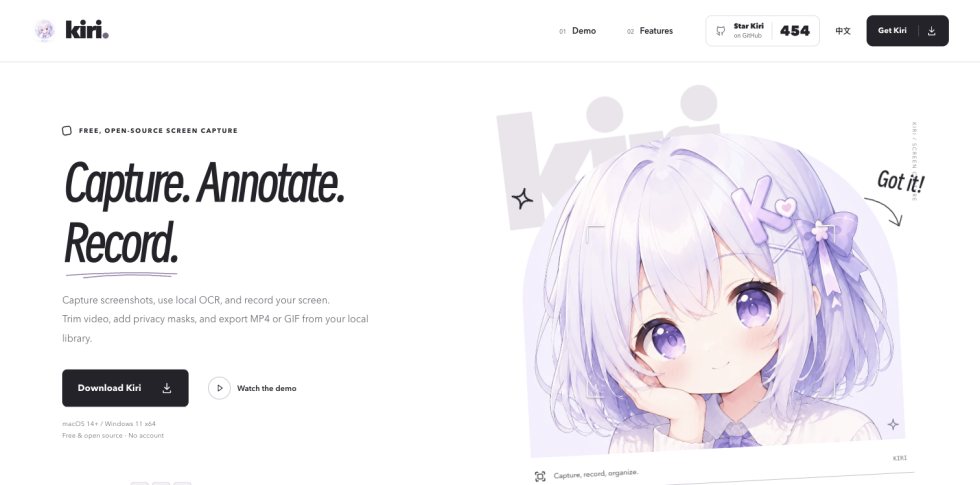Click the play circle icon
This screenshot has height=485, width=980.
[219, 388]
